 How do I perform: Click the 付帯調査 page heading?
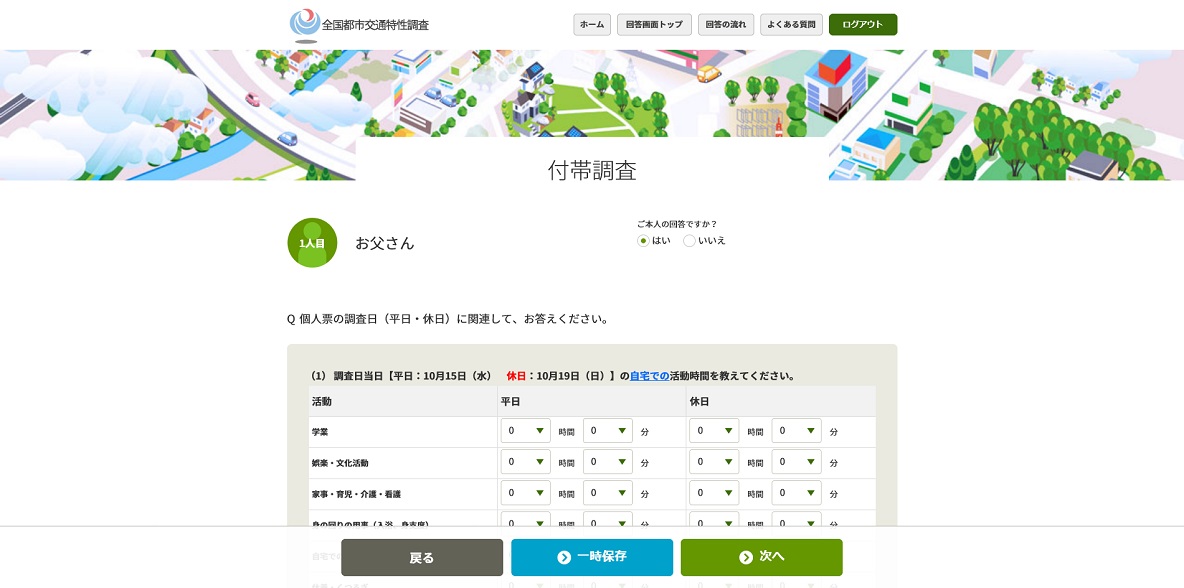(592, 170)
